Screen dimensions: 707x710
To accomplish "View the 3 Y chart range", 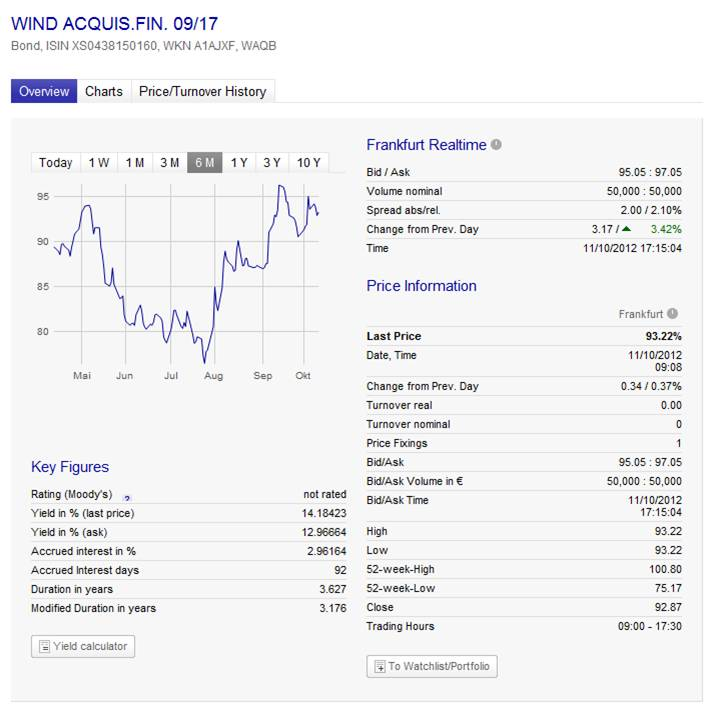I will (272, 163).
